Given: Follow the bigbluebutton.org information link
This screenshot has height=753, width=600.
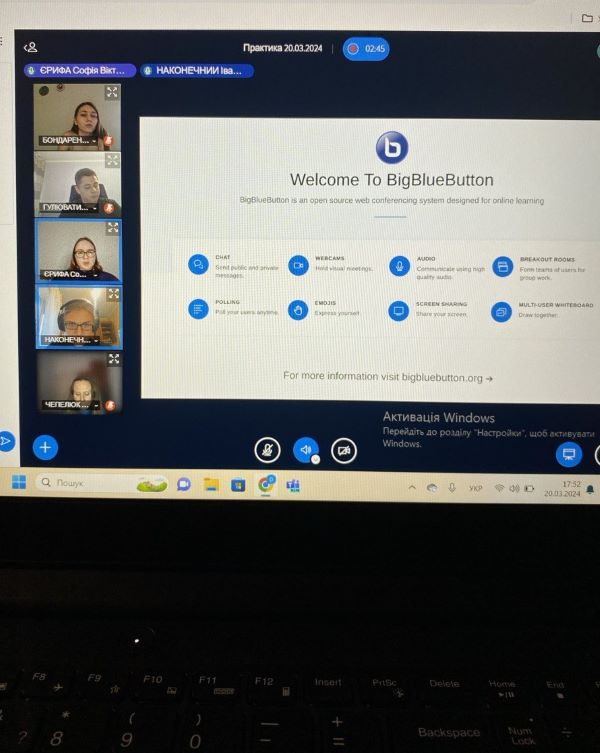Looking at the screenshot, I should tap(388, 377).
